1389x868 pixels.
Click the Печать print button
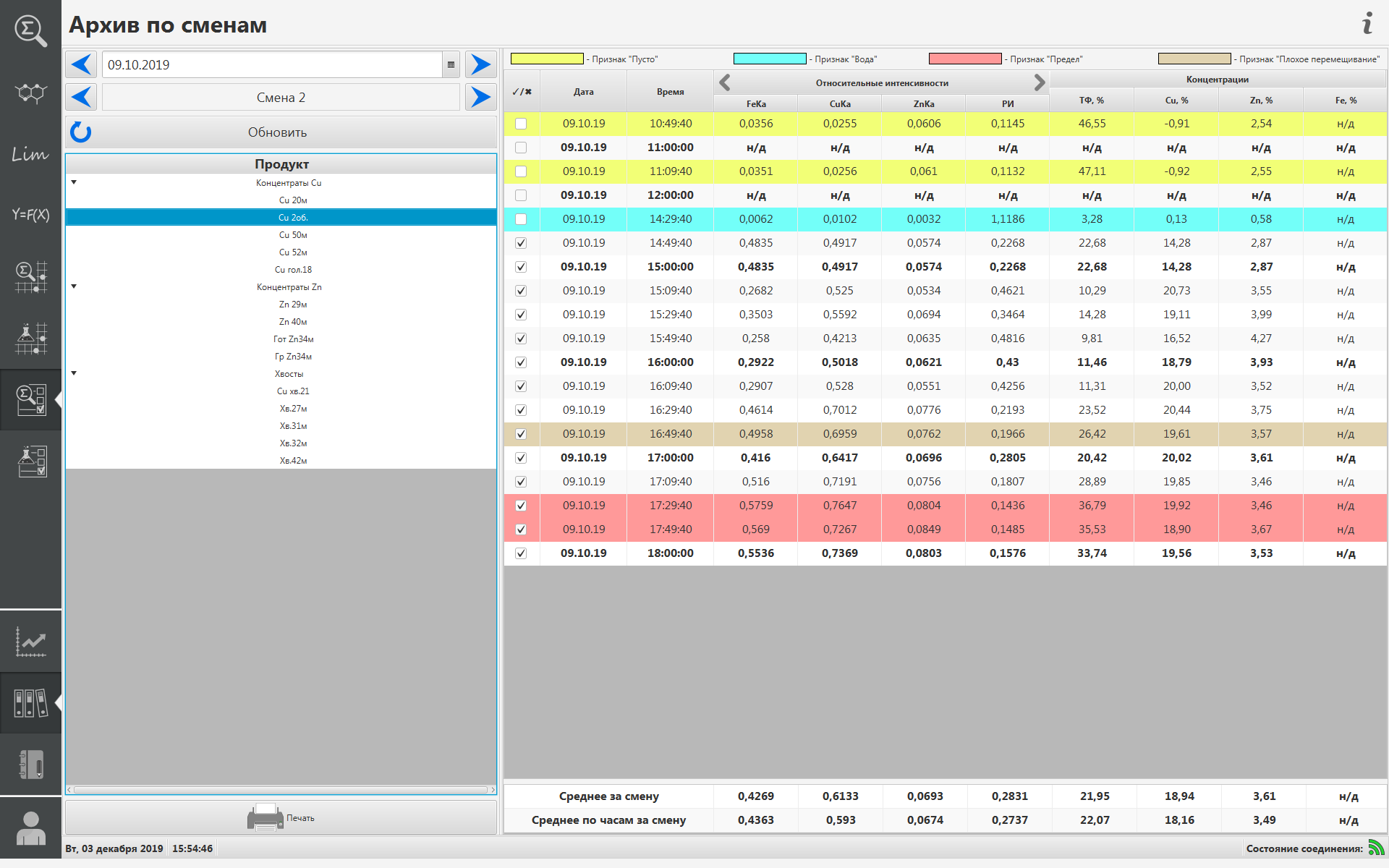[281, 818]
